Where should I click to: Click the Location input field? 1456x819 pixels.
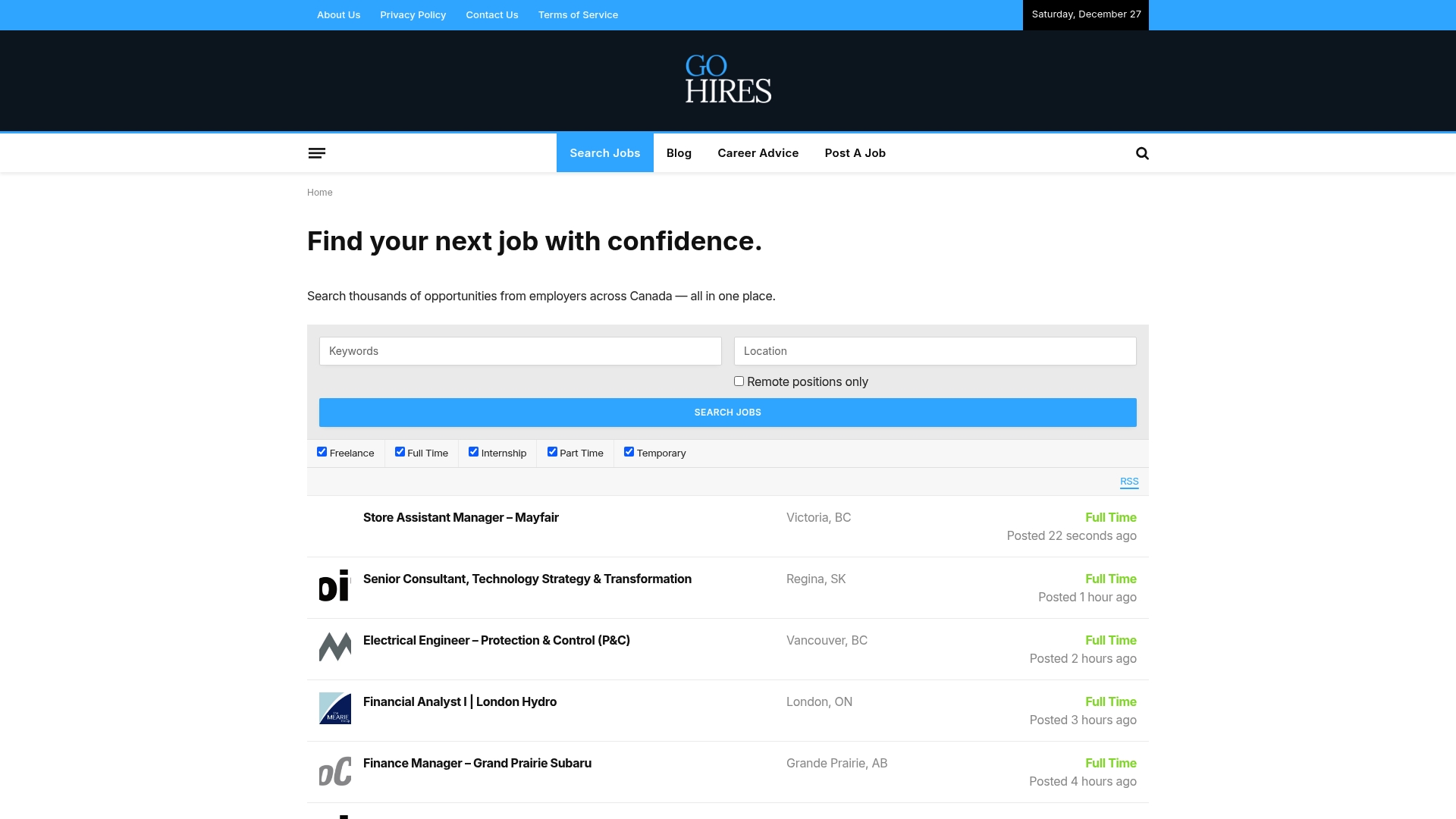[x=934, y=350]
